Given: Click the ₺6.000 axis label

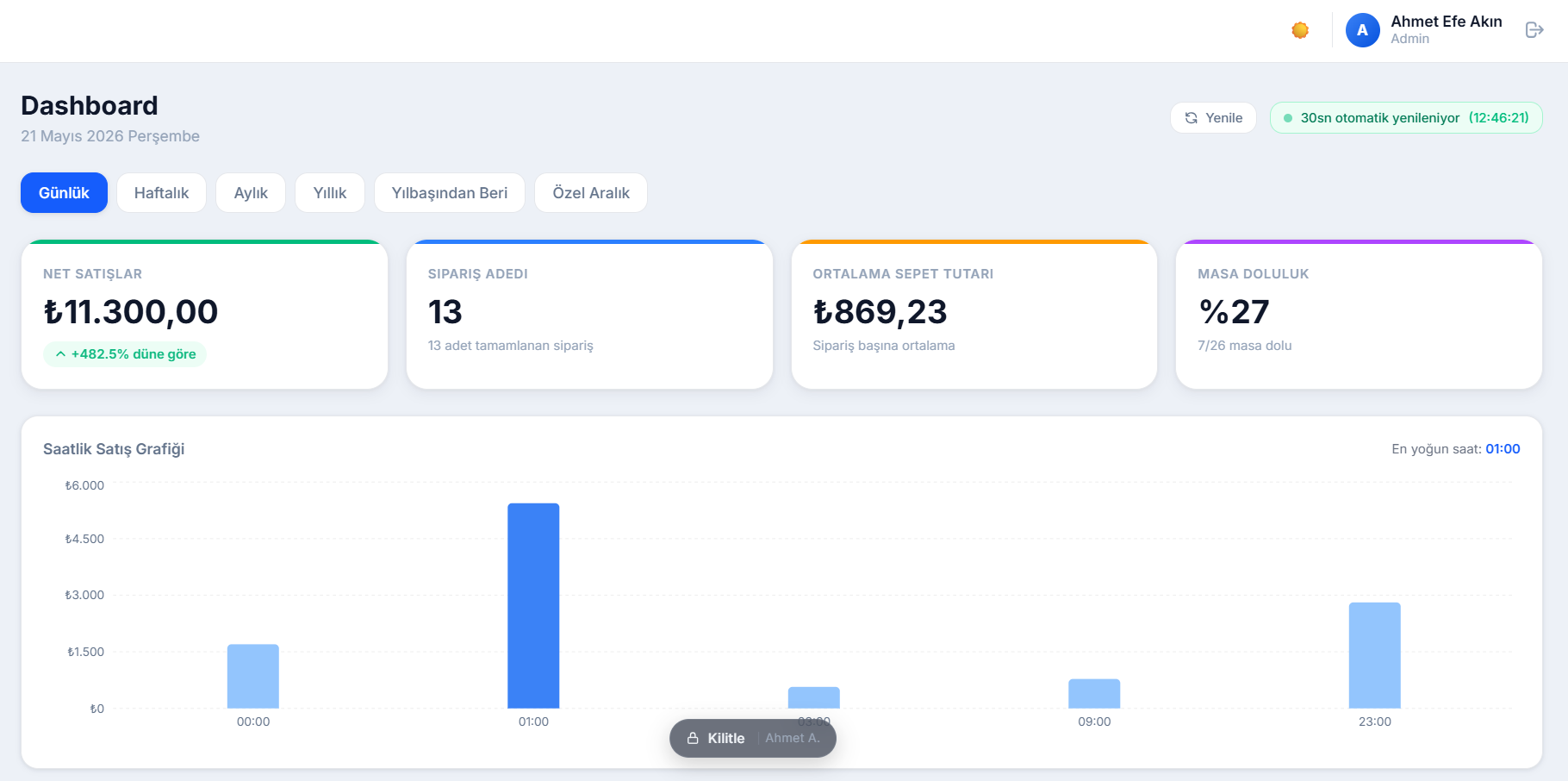Looking at the screenshot, I should tap(84, 485).
